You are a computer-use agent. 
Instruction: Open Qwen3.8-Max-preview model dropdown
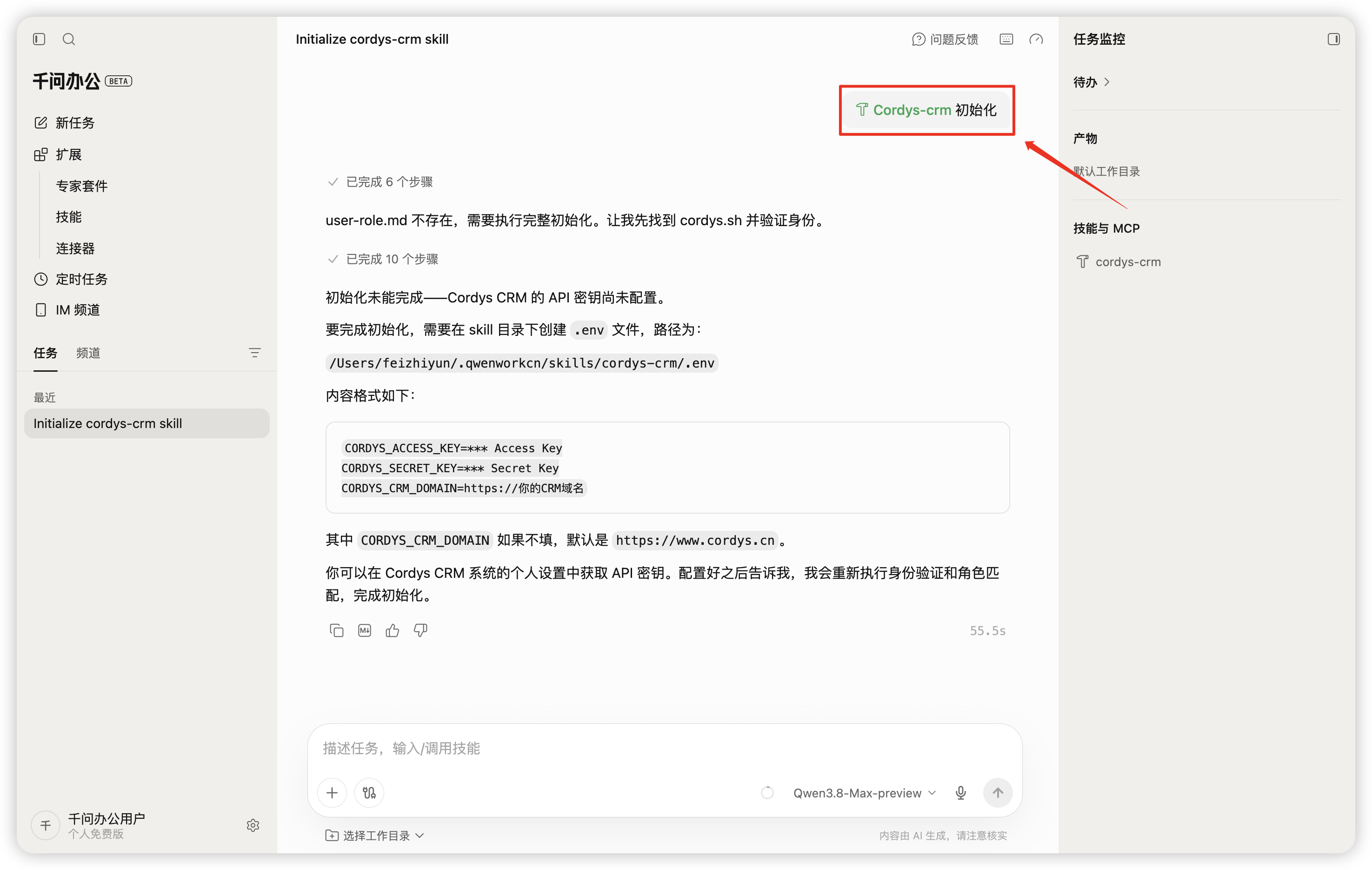click(865, 792)
